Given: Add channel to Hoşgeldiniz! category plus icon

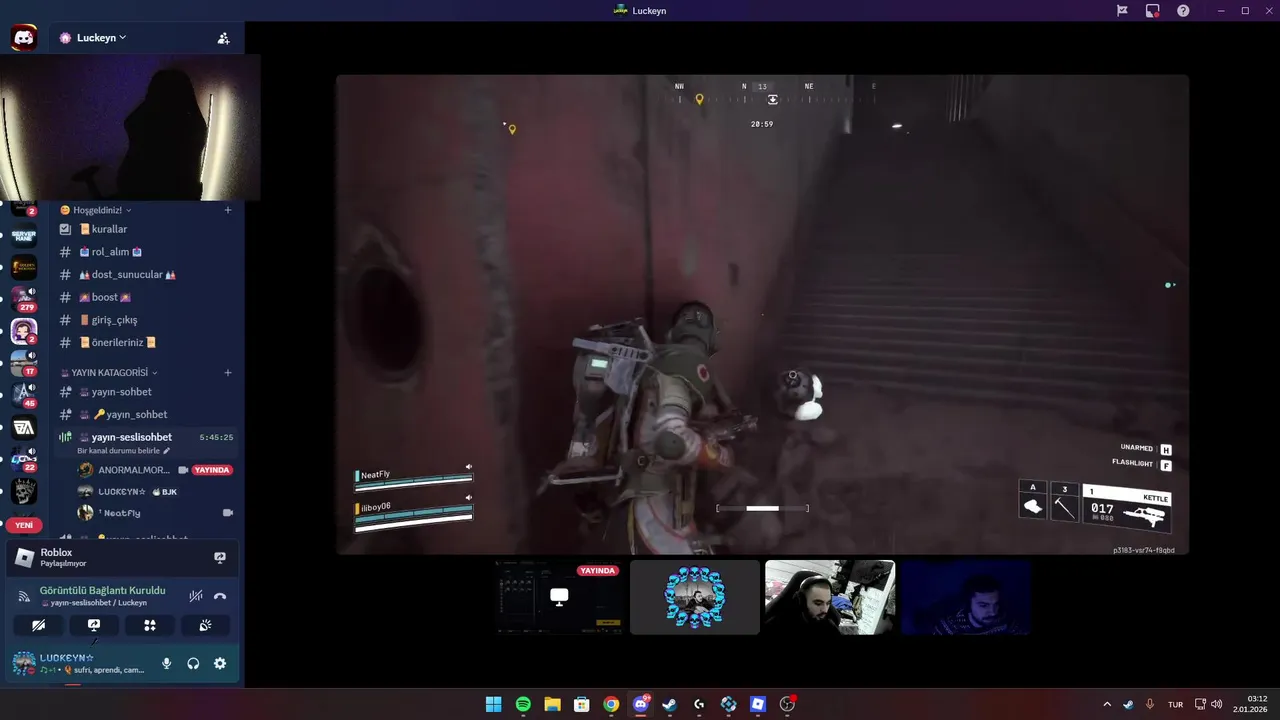Looking at the screenshot, I should (x=228, y=210).
